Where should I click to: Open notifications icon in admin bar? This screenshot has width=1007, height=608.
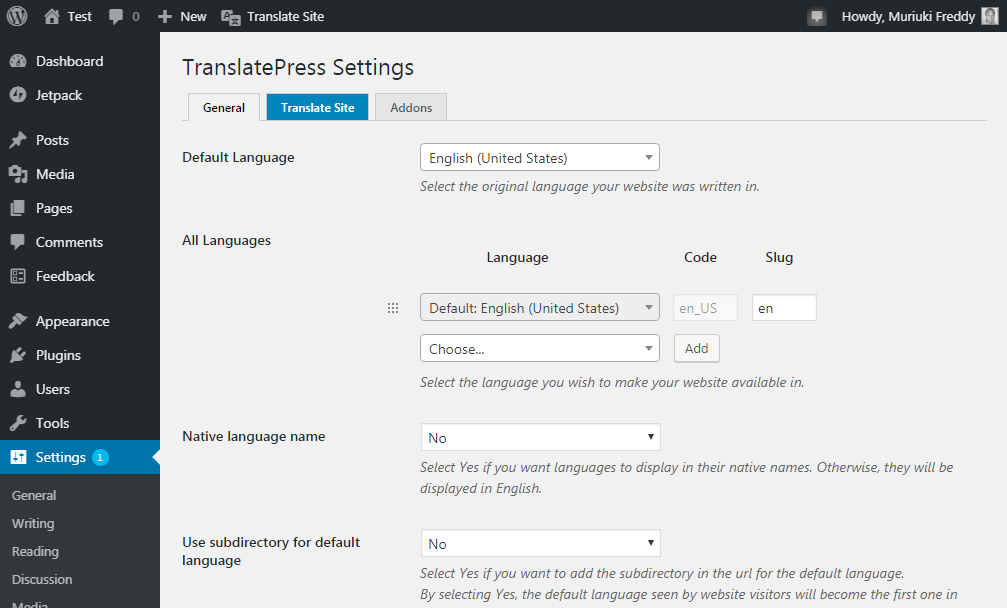(x=817, y=17)
